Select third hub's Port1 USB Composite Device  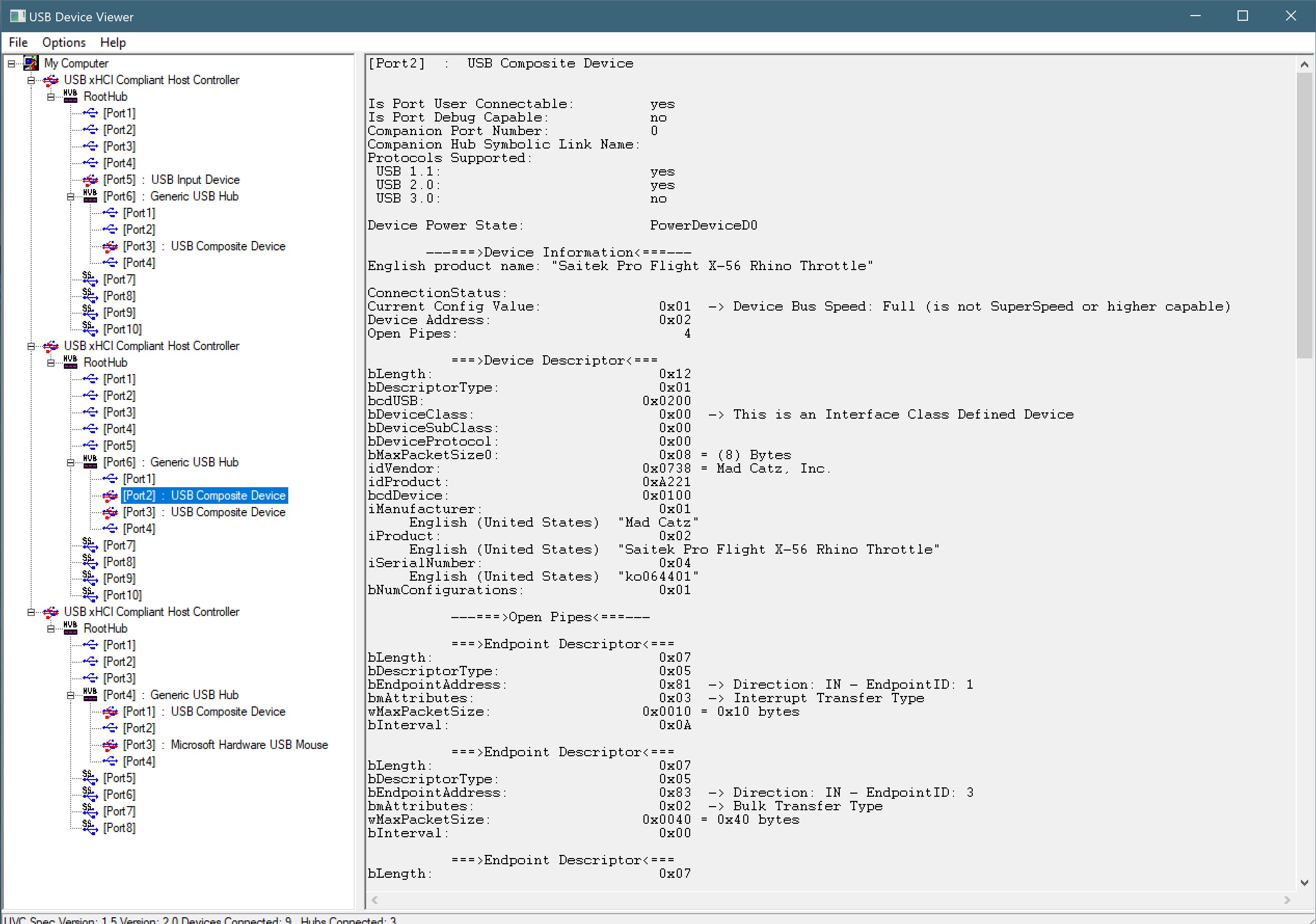click(x=204, y=712)
